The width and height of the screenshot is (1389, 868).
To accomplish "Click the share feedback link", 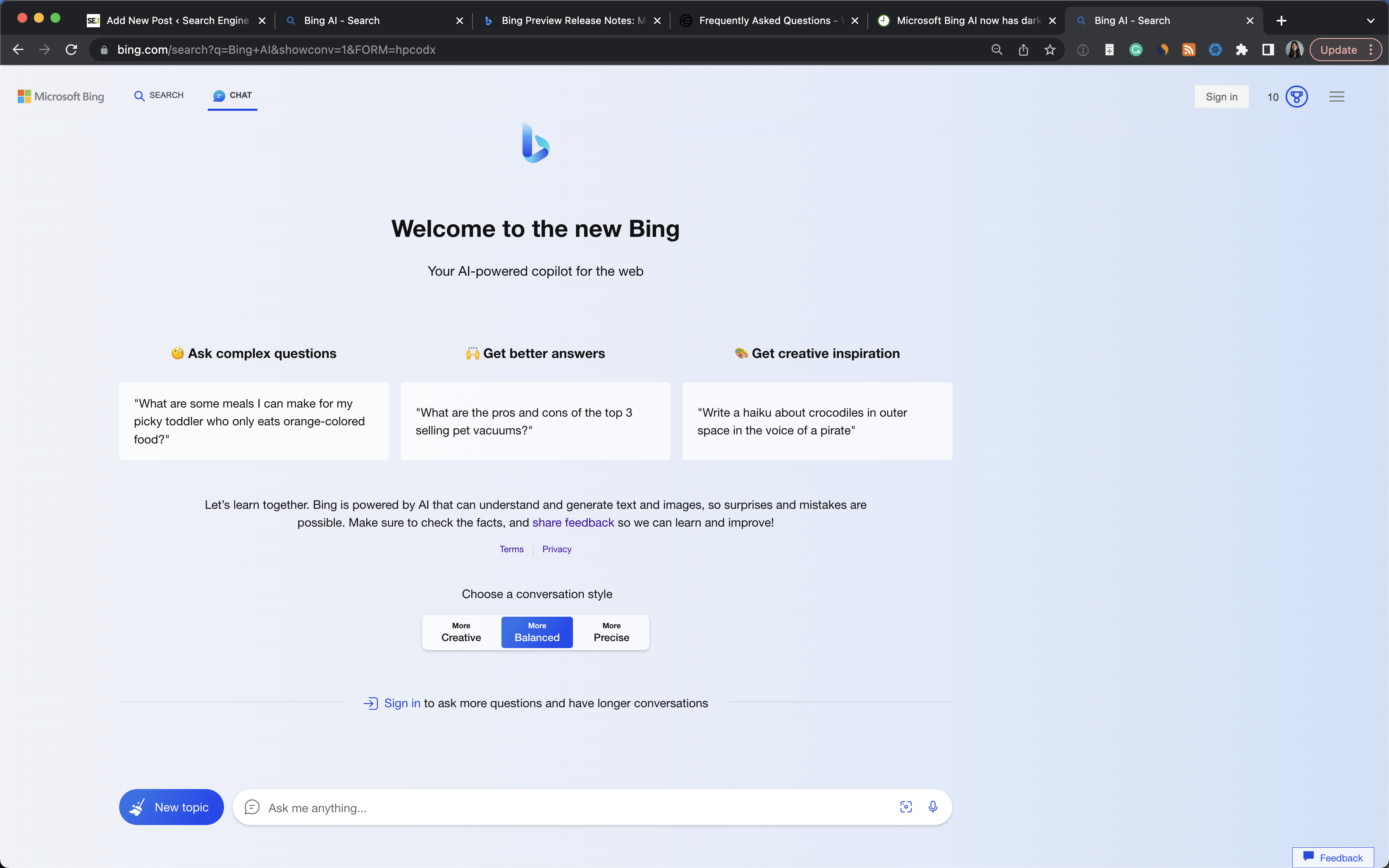I will tap(573, 522).
